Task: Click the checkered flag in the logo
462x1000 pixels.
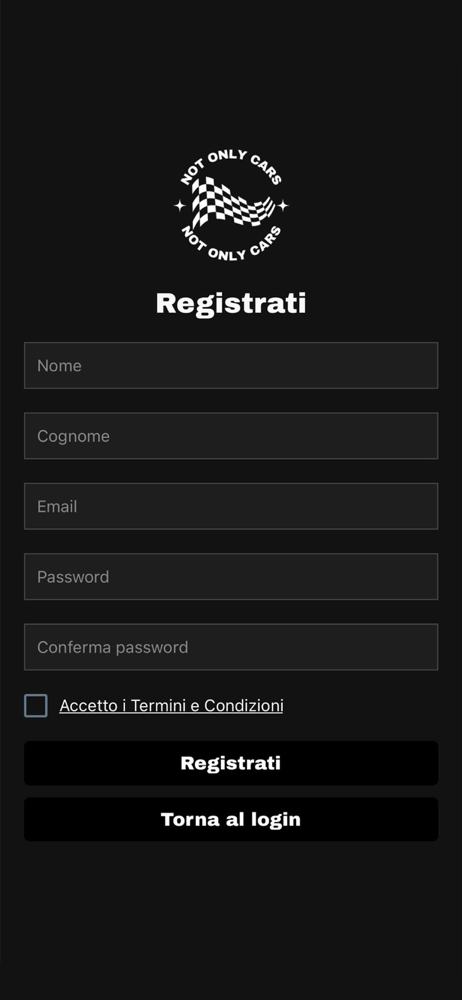Action: [x=232, y=203]
